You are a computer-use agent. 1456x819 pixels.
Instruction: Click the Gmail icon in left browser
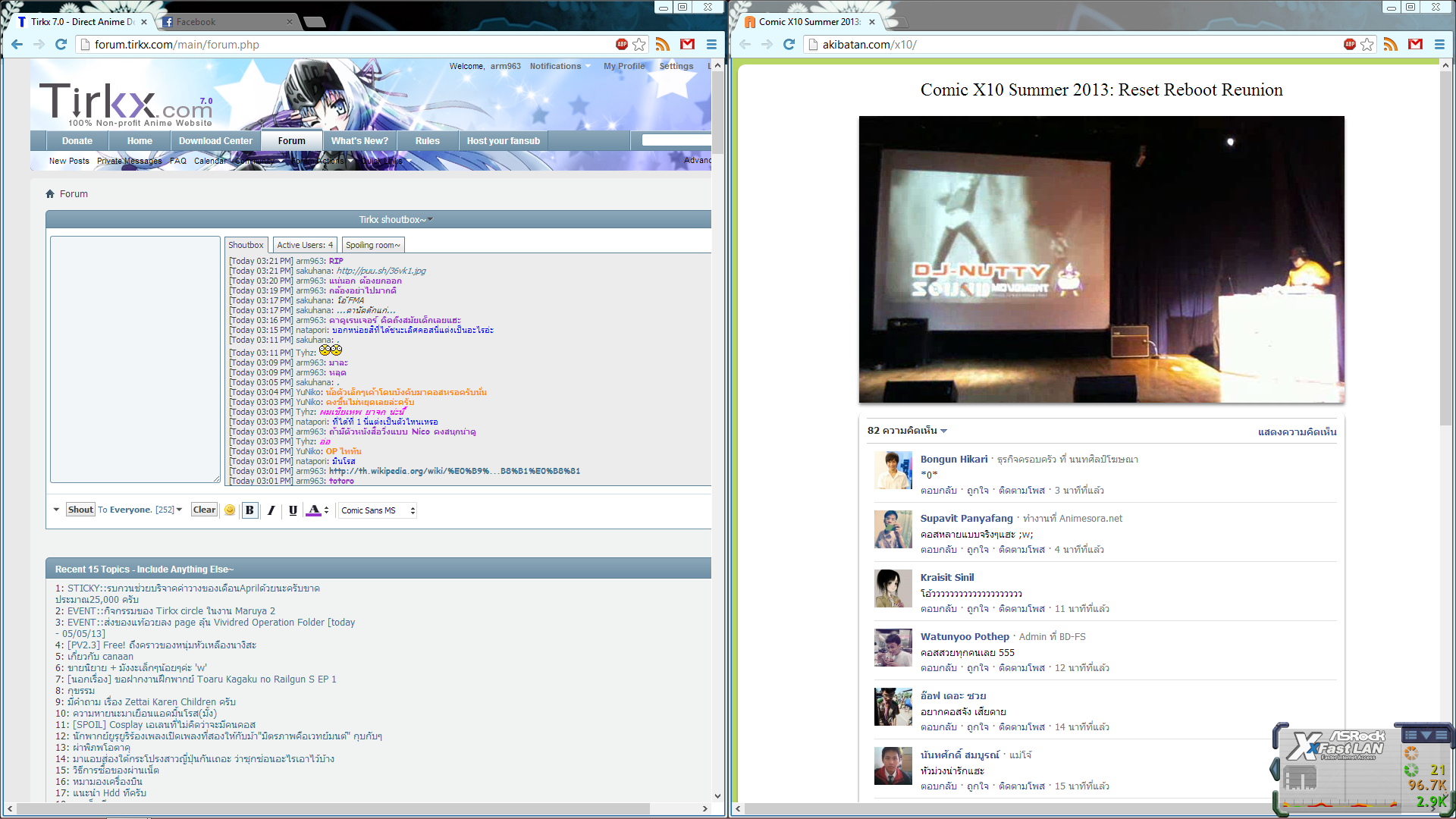point(687,45)
